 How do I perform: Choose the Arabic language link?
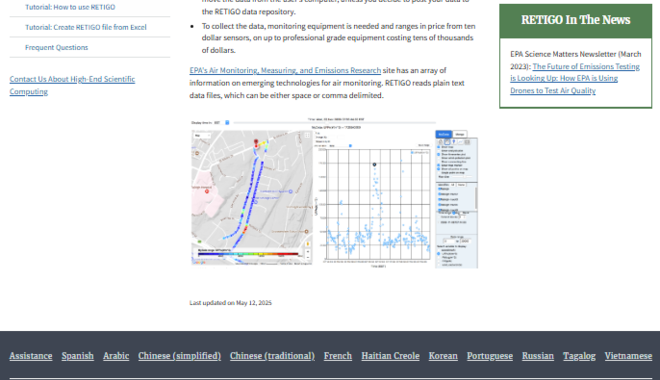116,356
